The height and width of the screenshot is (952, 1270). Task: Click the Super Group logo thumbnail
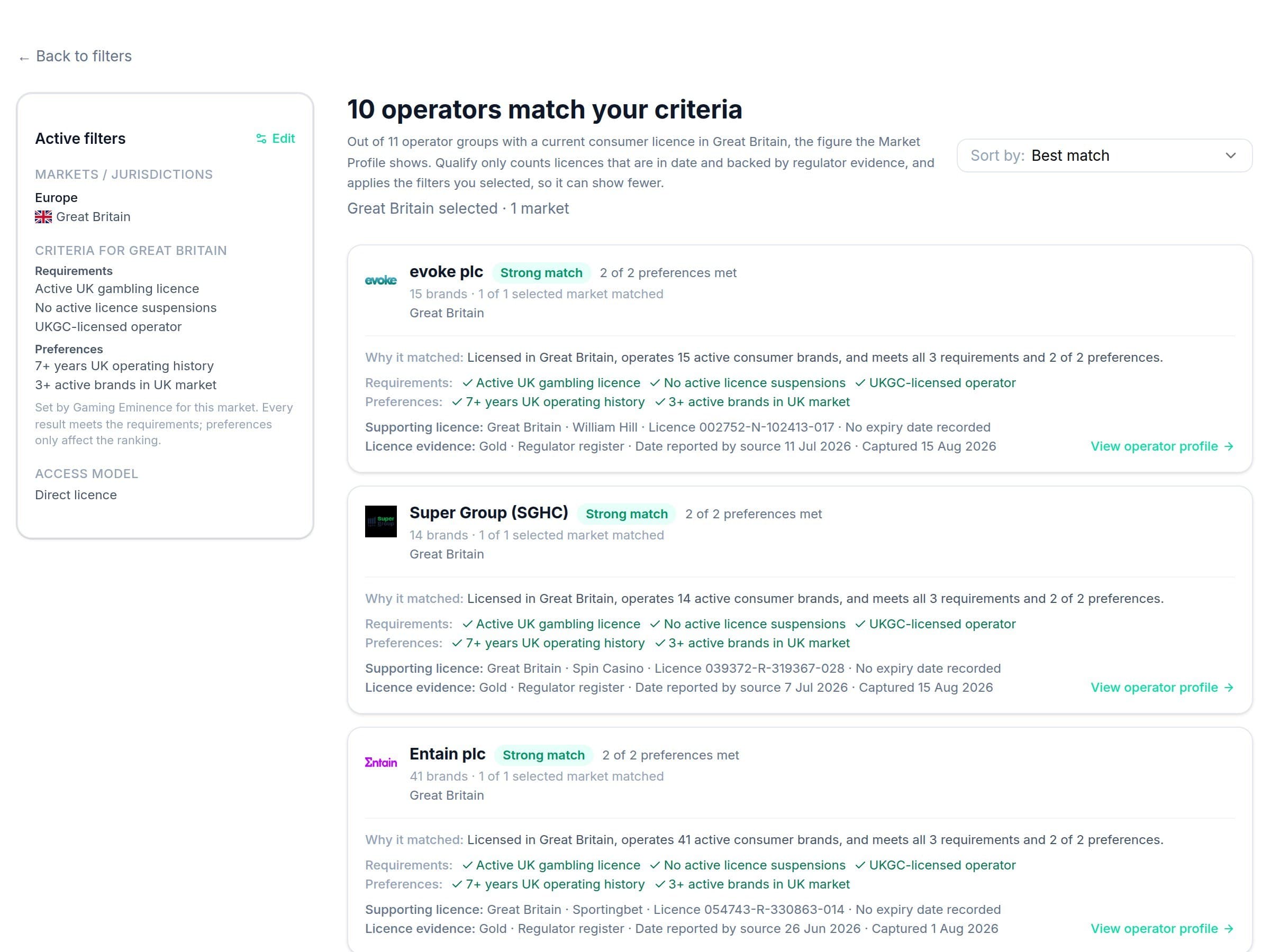point(380,521)
